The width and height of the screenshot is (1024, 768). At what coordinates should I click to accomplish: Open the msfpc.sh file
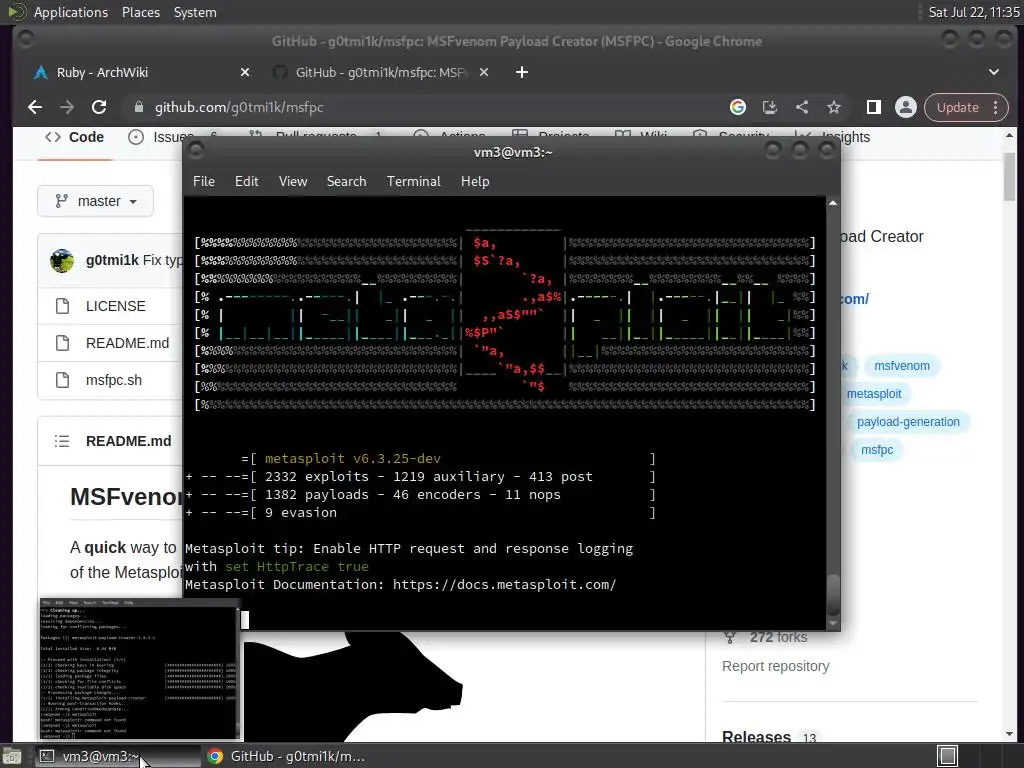pyautogui.click(x=114, y=380)
